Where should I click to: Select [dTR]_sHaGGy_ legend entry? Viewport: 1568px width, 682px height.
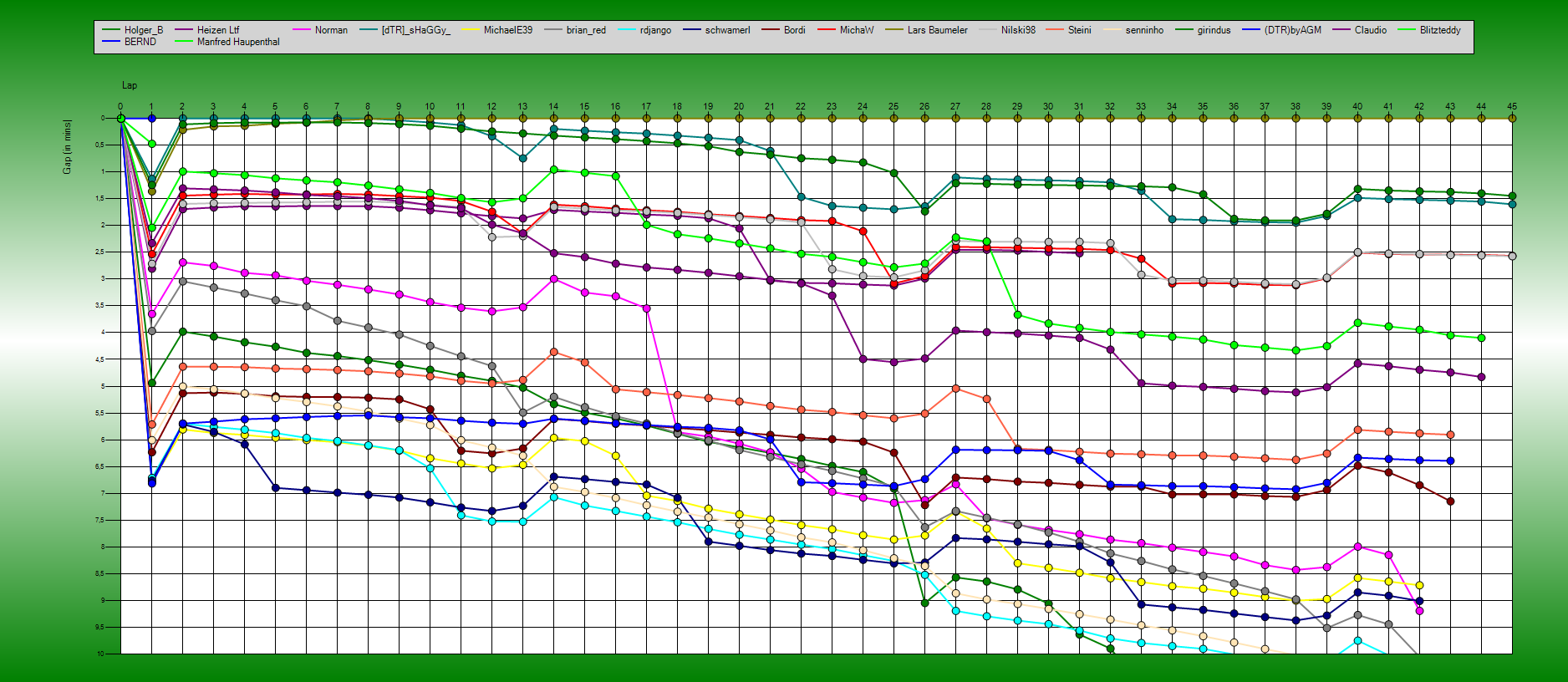click(x=415, y=30)
